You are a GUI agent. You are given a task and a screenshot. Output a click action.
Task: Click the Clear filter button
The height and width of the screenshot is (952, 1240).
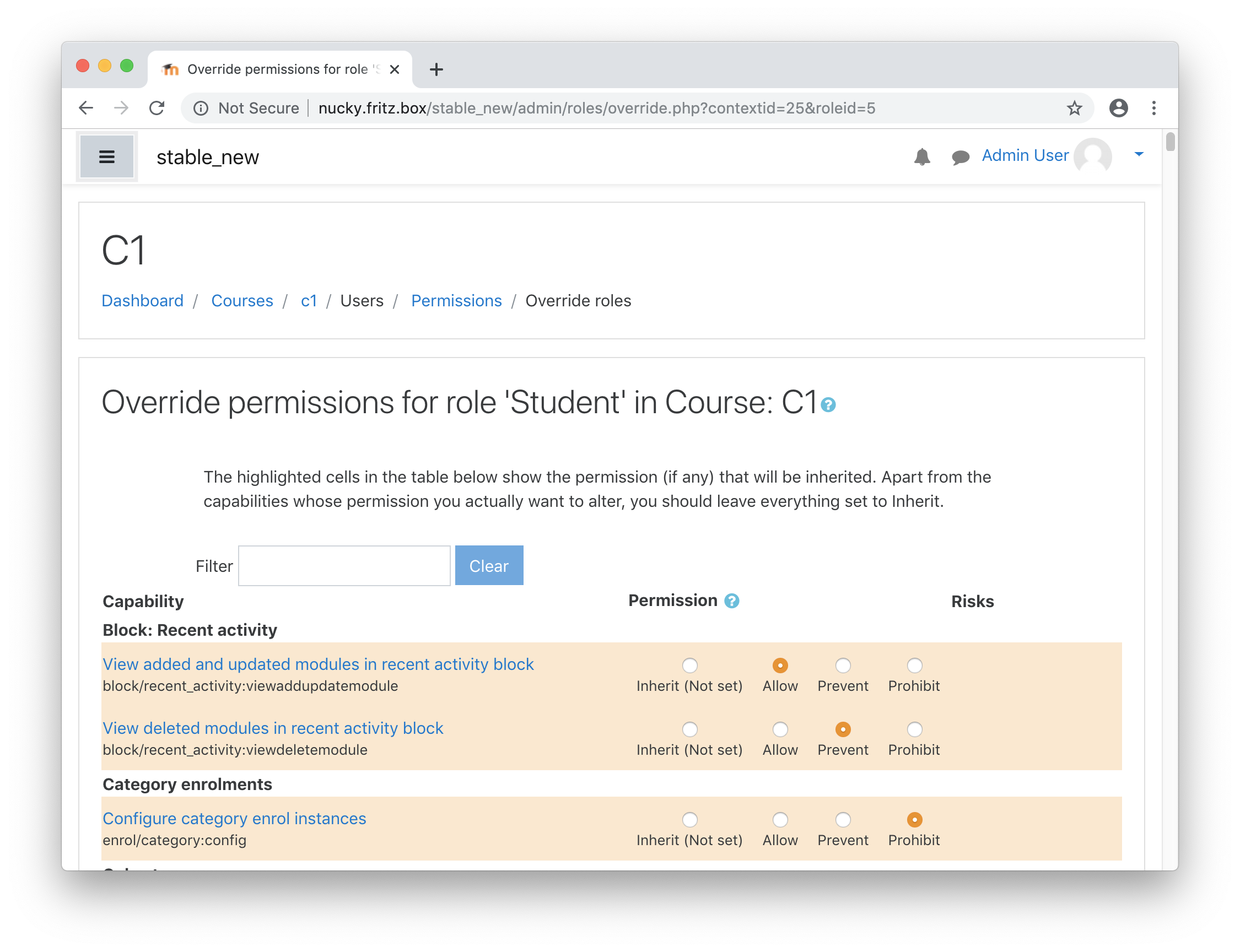click(489, 566)
